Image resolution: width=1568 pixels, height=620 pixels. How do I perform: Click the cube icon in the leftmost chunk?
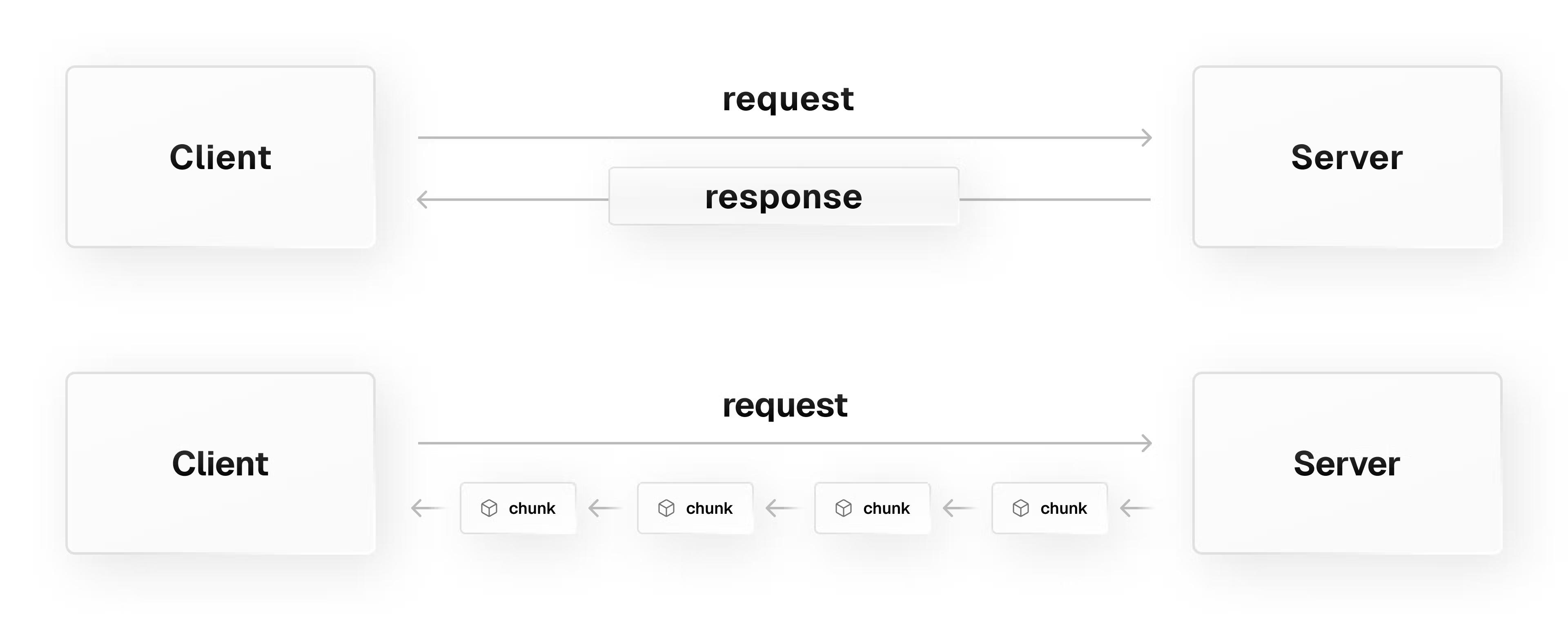[x=489, y=508]
